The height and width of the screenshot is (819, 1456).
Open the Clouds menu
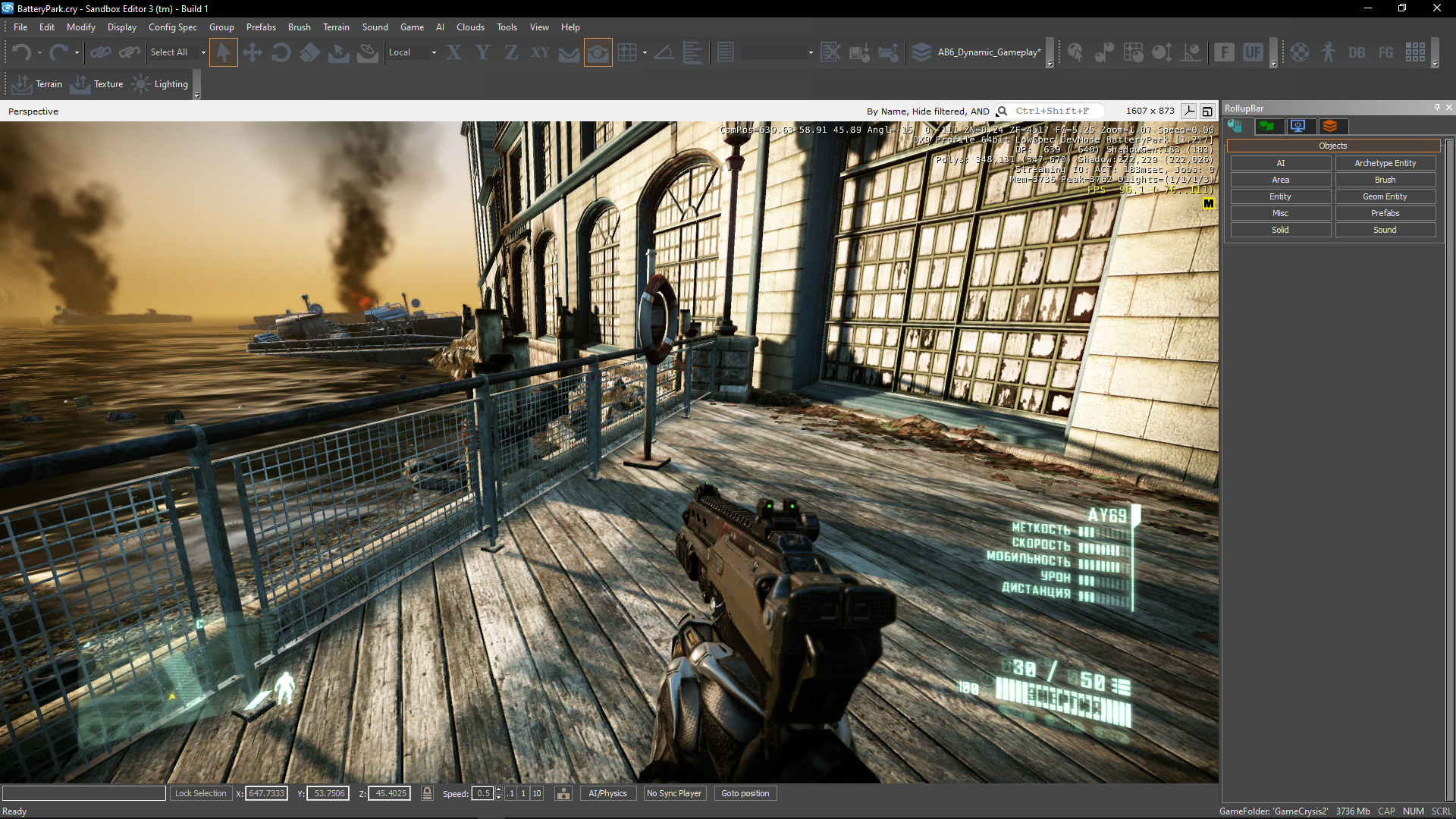tap(470, 27)
